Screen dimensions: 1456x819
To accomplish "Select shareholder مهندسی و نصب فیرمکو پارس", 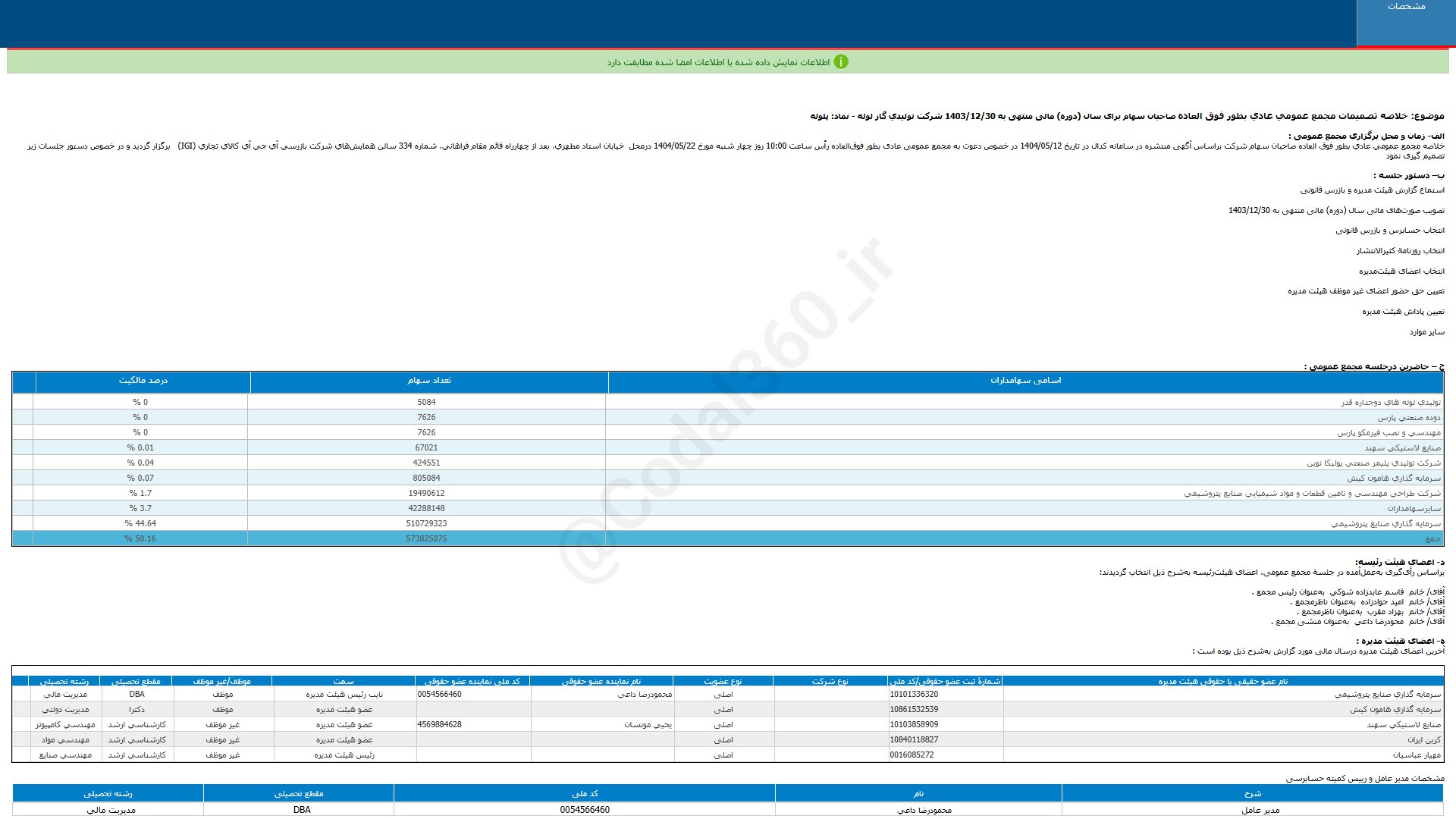I will (x=1389, y=433).
